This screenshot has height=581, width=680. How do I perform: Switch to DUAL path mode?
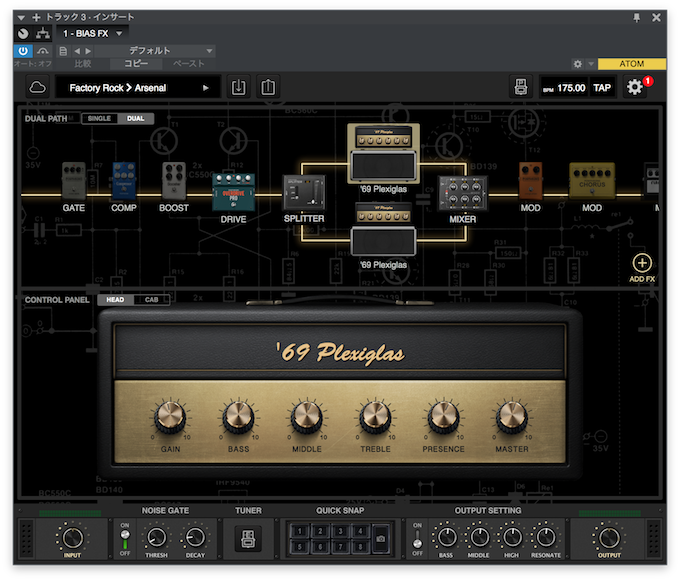135,118
